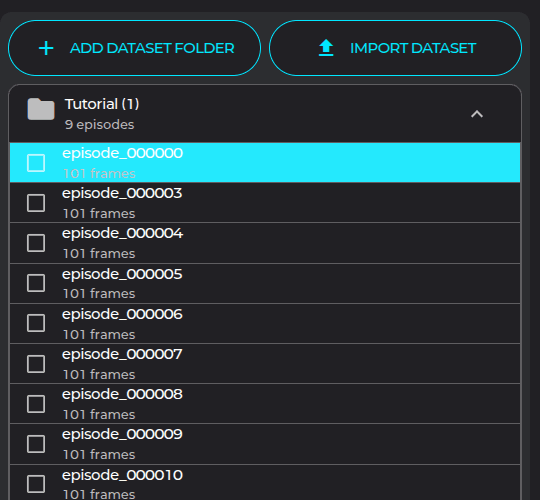This screenshot has height=500, width=540.
Task: Click the upload arrow icon for import
Action: point(326,48)
